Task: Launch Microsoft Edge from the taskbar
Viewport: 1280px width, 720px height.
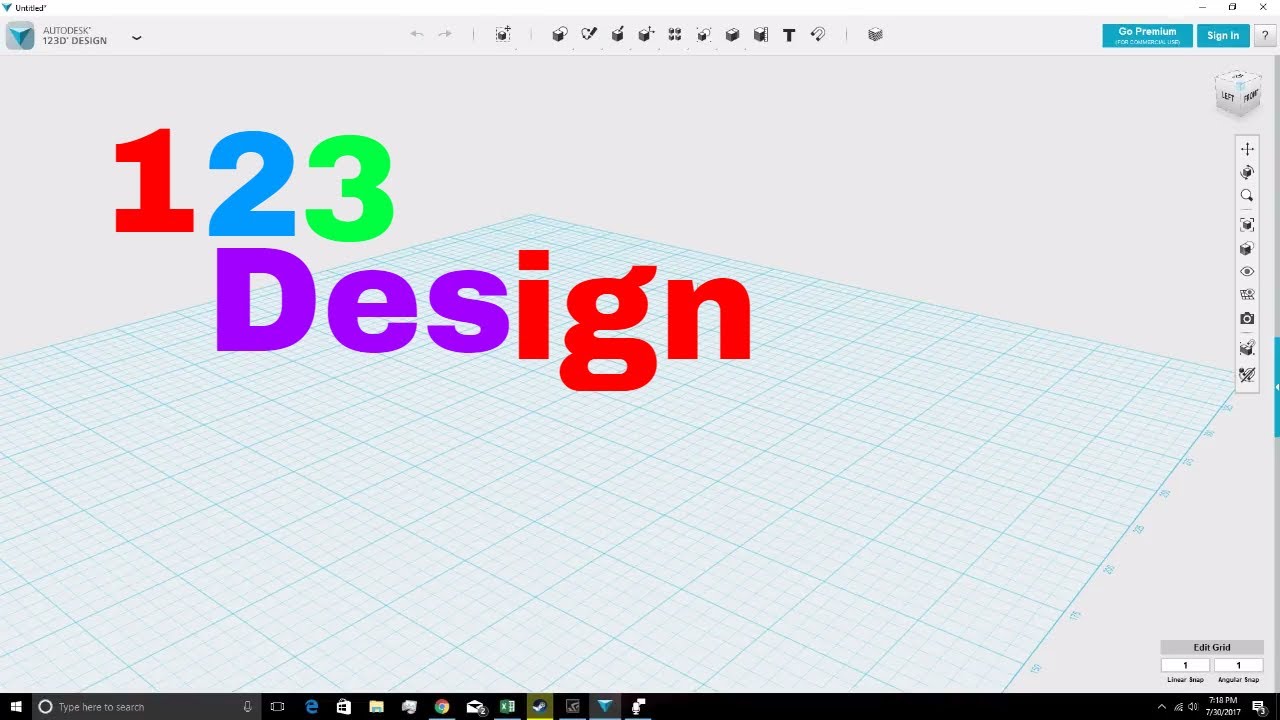Action: pos(312,707)
